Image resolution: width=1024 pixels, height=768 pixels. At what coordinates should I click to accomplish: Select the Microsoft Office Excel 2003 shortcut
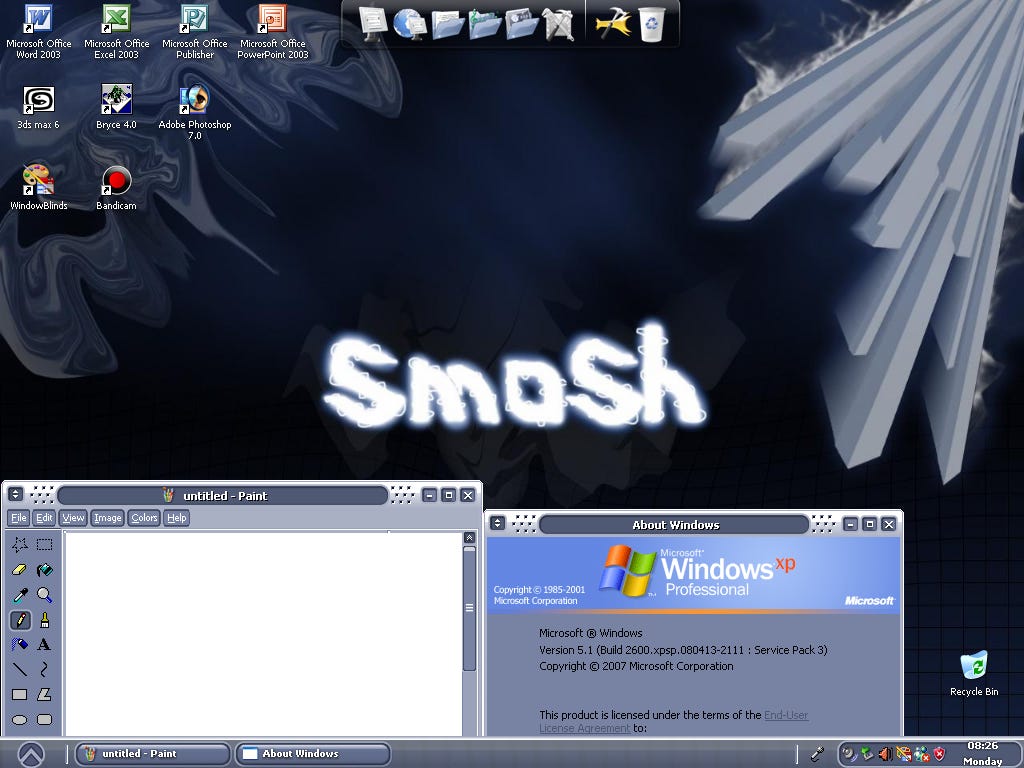click(116, 31)
